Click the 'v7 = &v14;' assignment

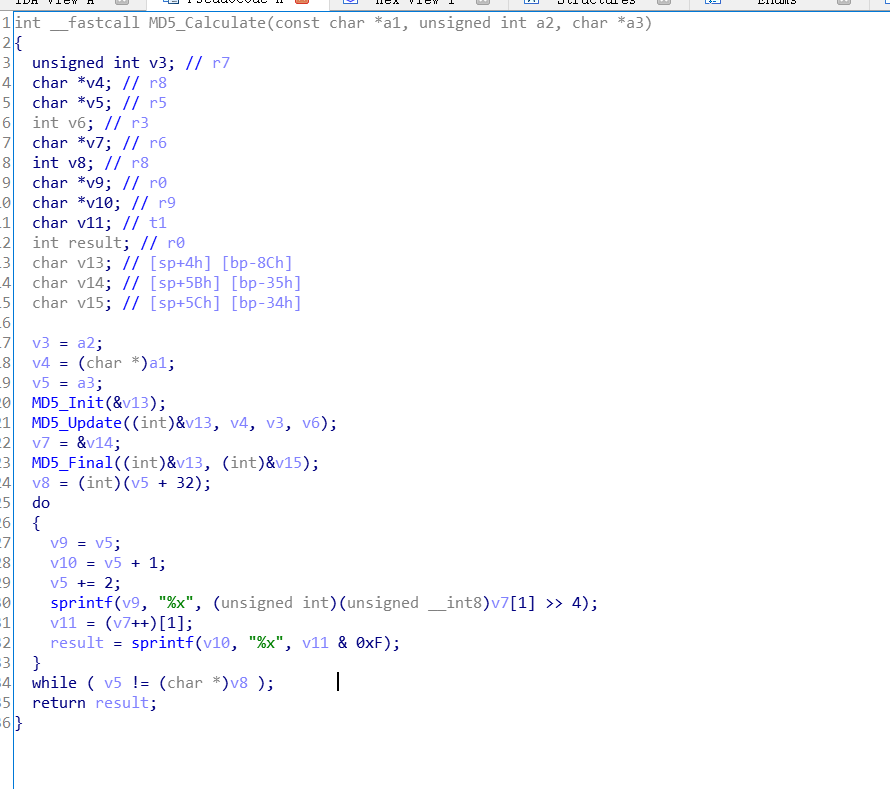pos(77,443)
